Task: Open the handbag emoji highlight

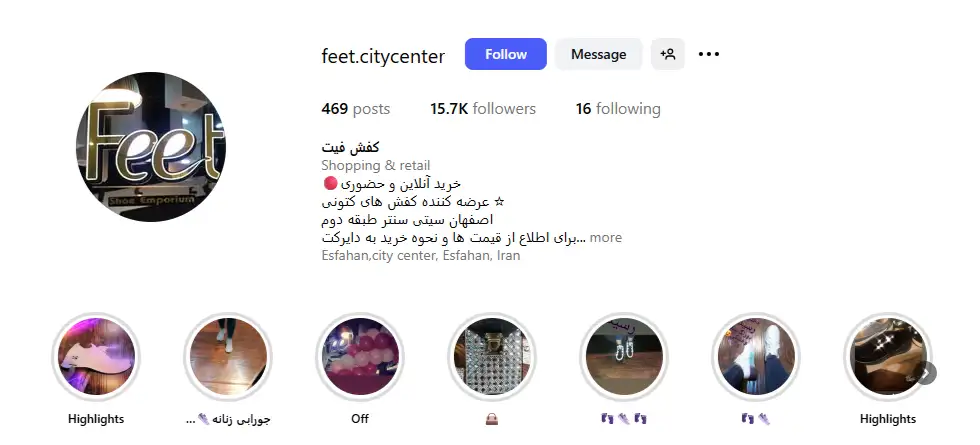Action: click(492, 357)
